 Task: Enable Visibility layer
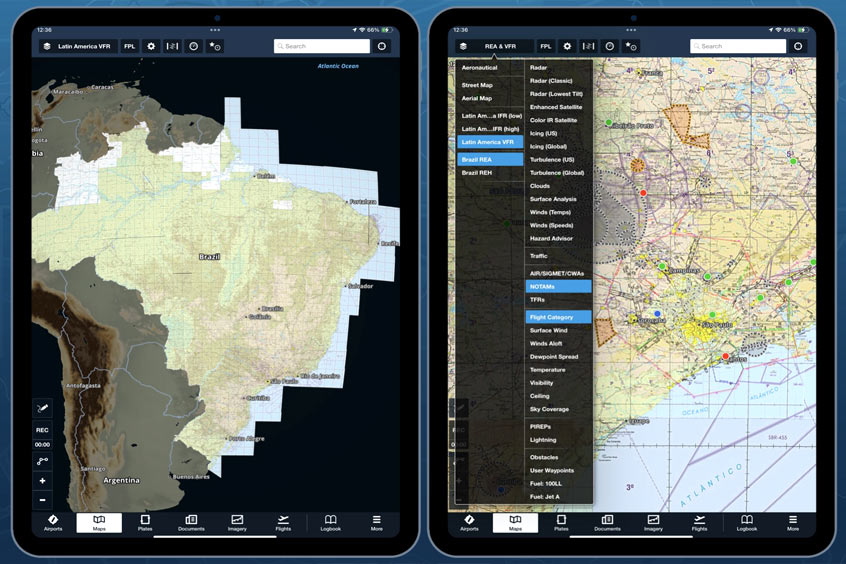click(558, 383)
